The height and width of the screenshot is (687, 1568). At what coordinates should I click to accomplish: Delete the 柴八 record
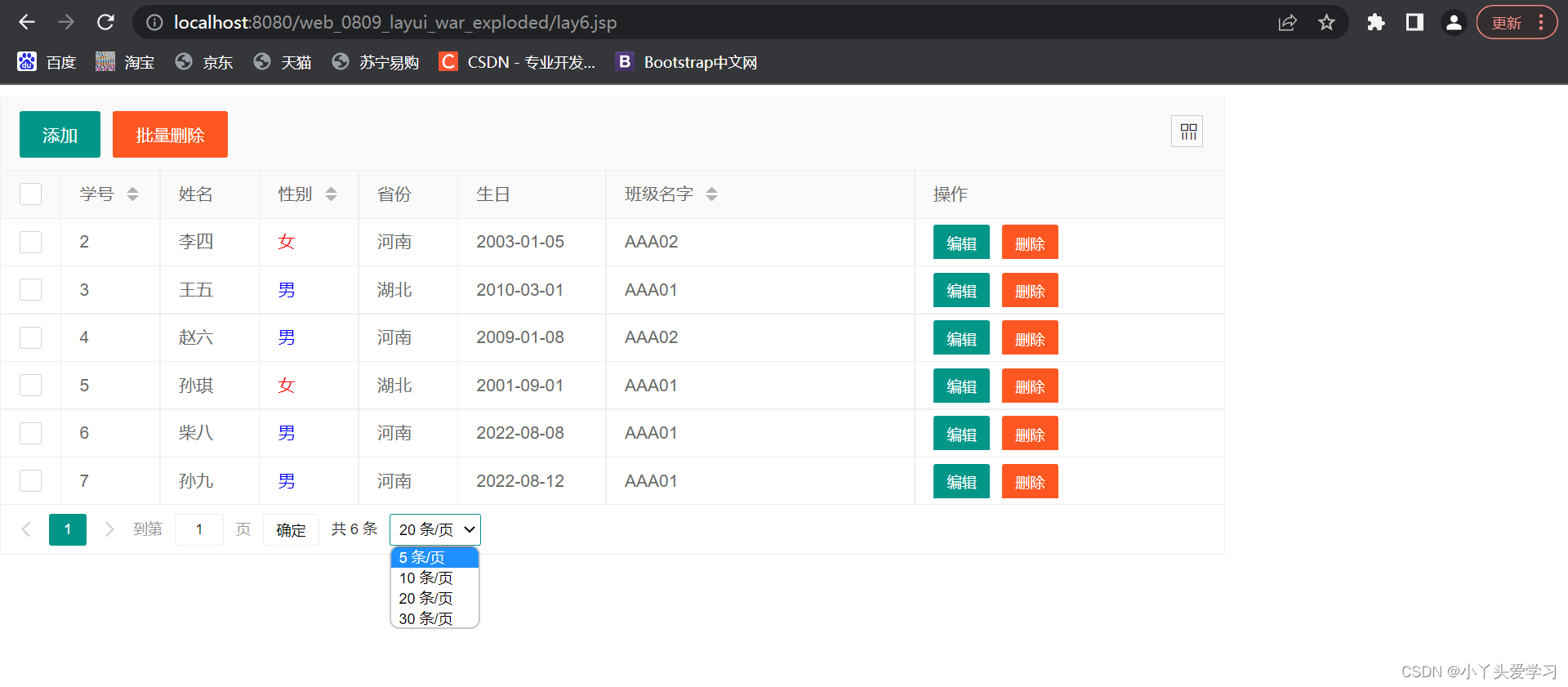1030,434
